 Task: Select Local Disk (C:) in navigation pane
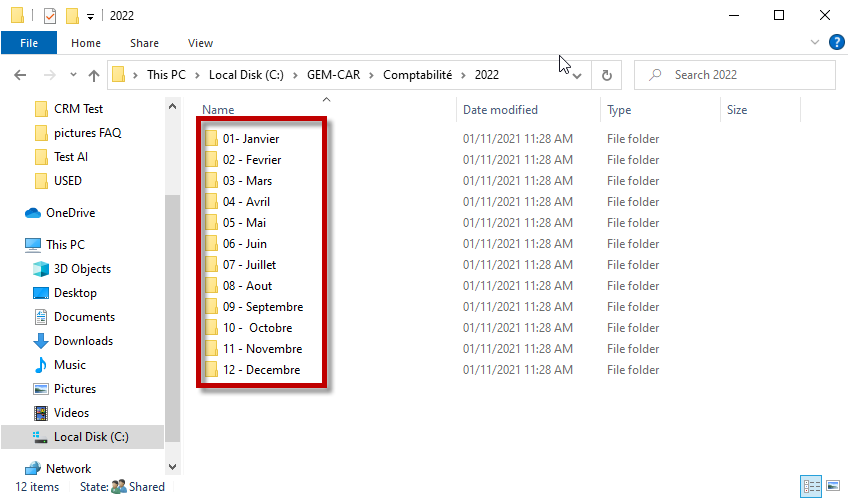click(82, 437)
